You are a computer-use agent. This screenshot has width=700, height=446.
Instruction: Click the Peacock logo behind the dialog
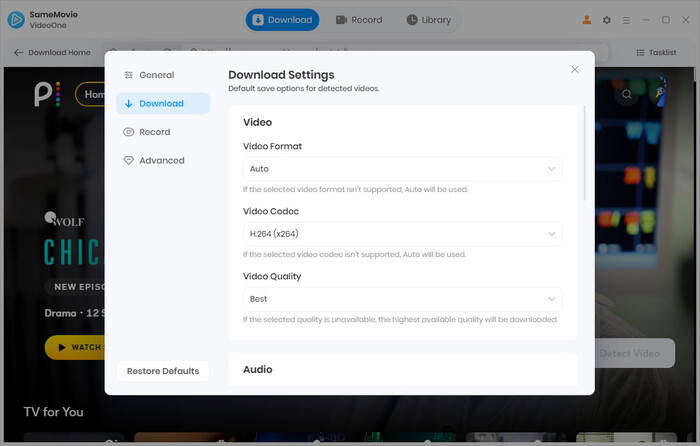coord(46,94)
